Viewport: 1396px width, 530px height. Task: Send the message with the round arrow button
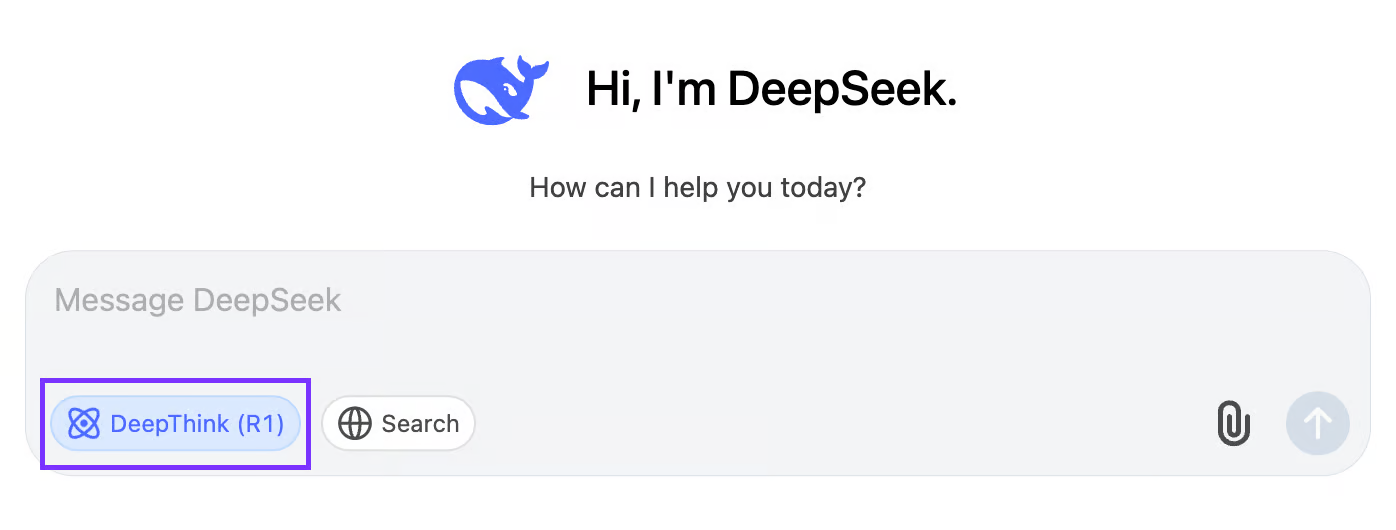click(1318, 424)
